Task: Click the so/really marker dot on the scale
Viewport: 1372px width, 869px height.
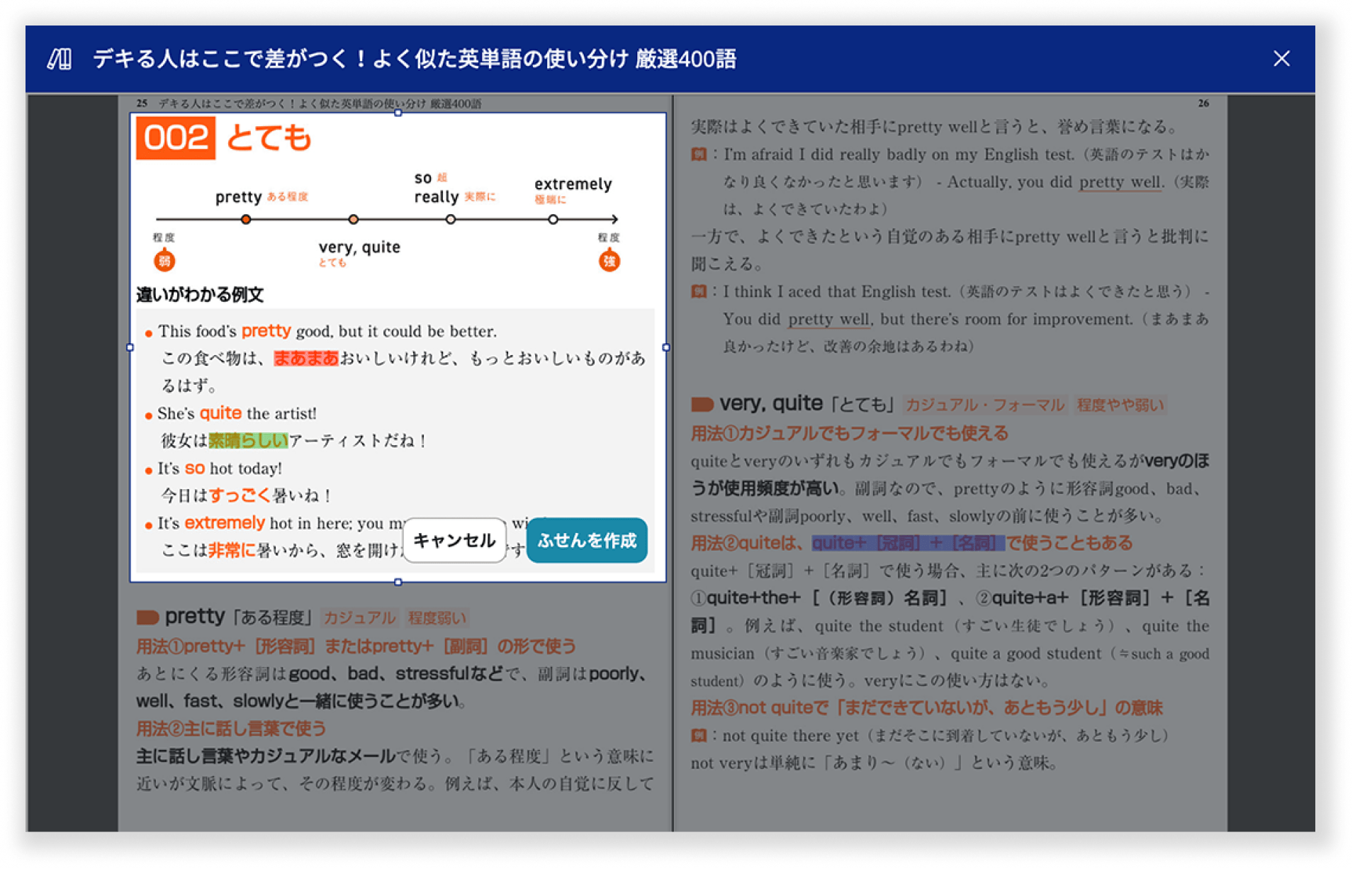Action: [x=451, y=220]
